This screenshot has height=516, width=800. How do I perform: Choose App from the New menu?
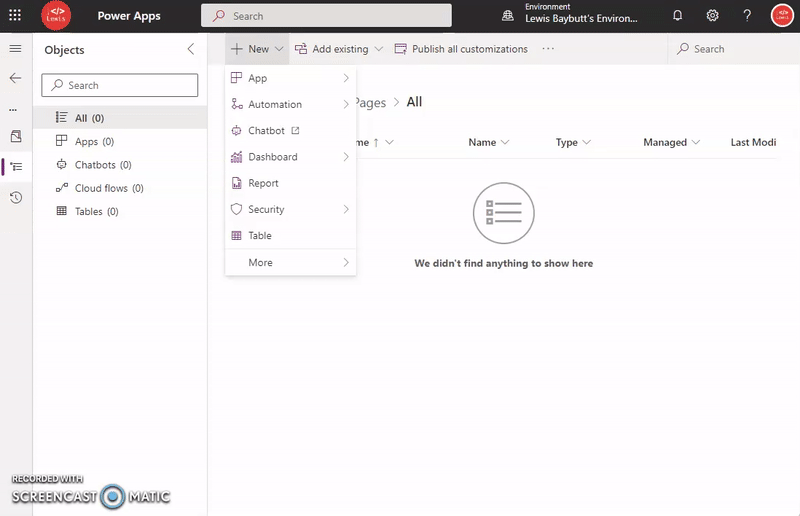258,78
